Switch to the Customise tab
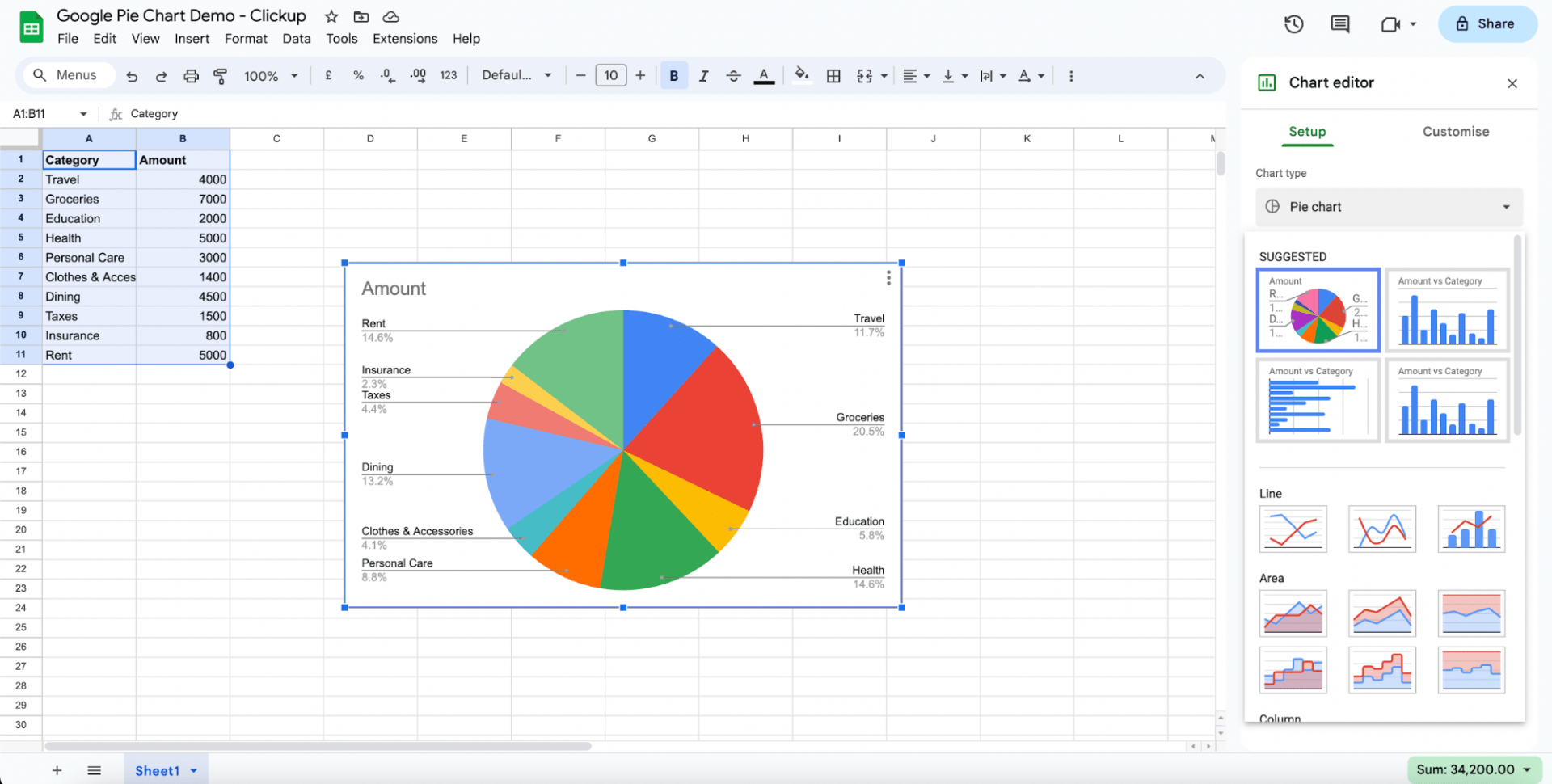This screenshot has width=1552, height=784. coord(1455,131)
